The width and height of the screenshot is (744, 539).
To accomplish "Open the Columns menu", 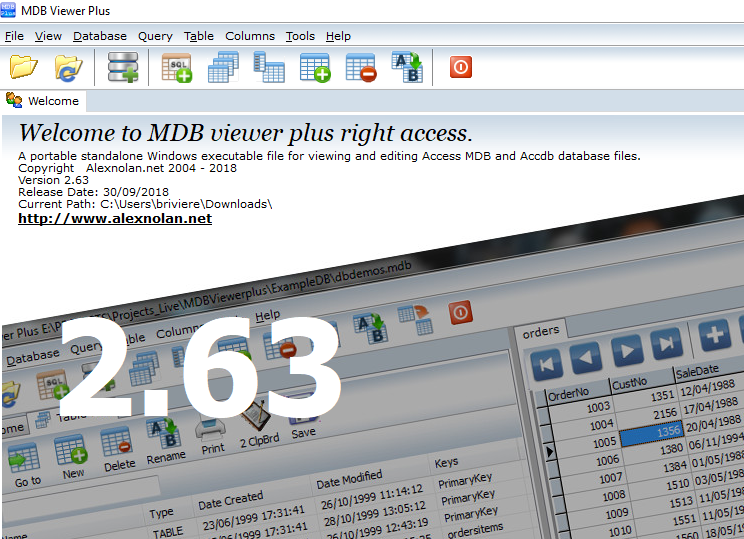I will [250, 36].
